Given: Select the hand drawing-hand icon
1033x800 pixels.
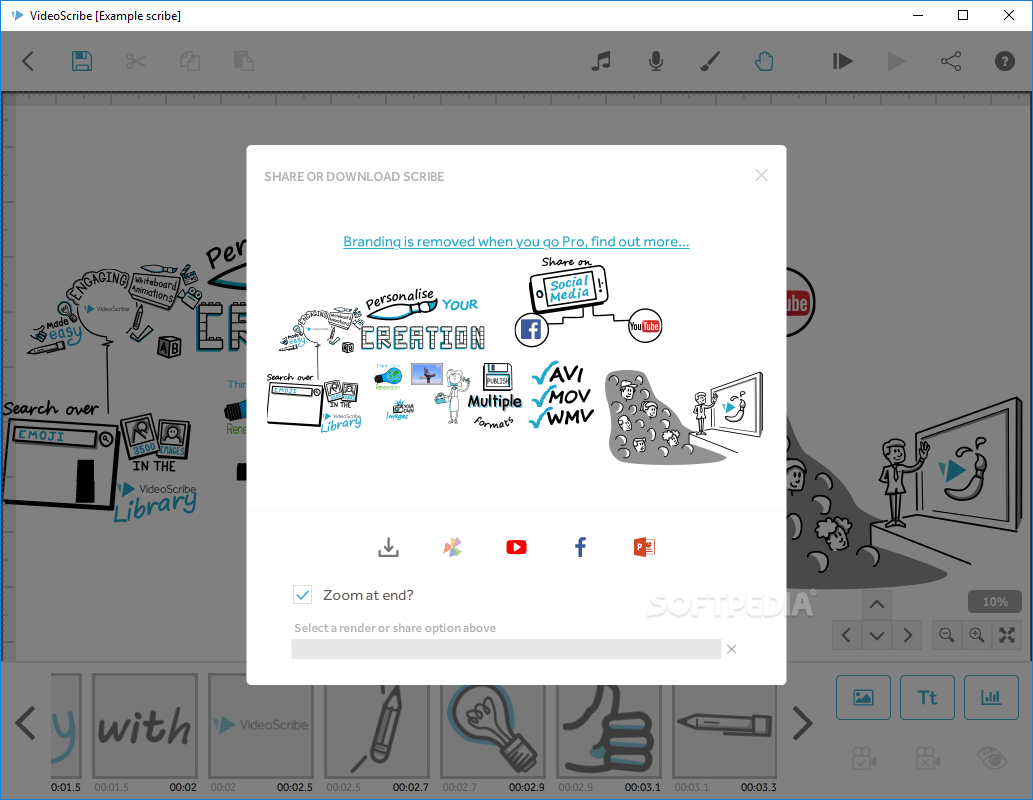Looking at the screenshot, I should point(764,62).
